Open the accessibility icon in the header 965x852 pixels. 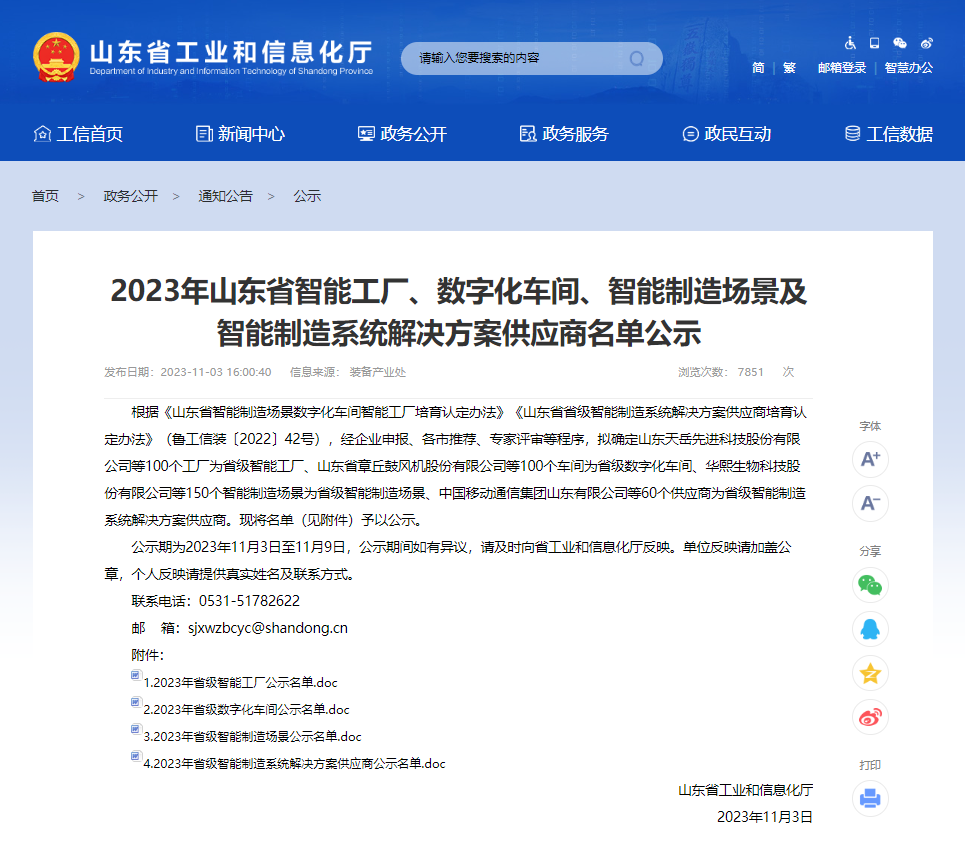pyautogui.click(x=850, y=43)
